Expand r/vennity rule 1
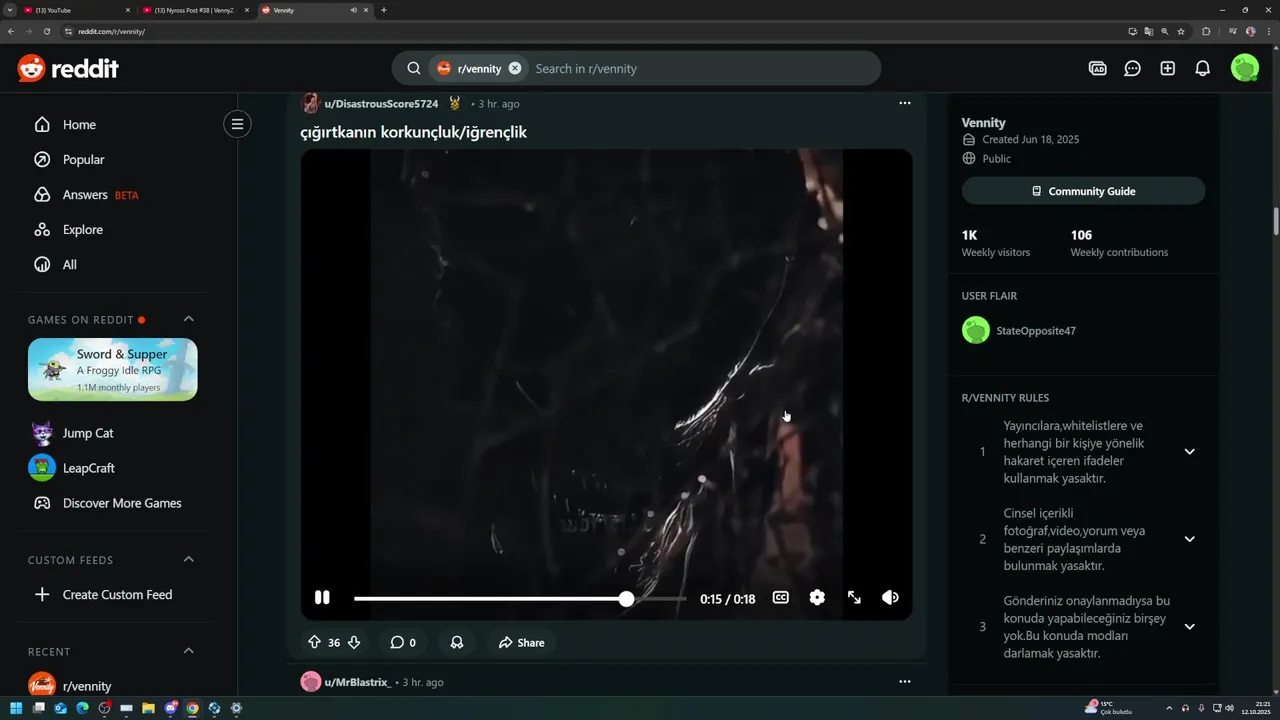Viewport: 1280px width, 720px height. [1189, 451]
